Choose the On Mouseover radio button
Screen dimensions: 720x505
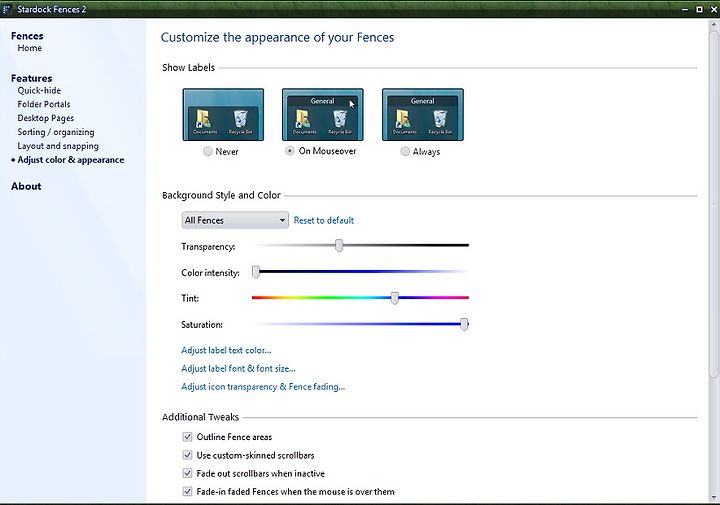pos(289,151)
